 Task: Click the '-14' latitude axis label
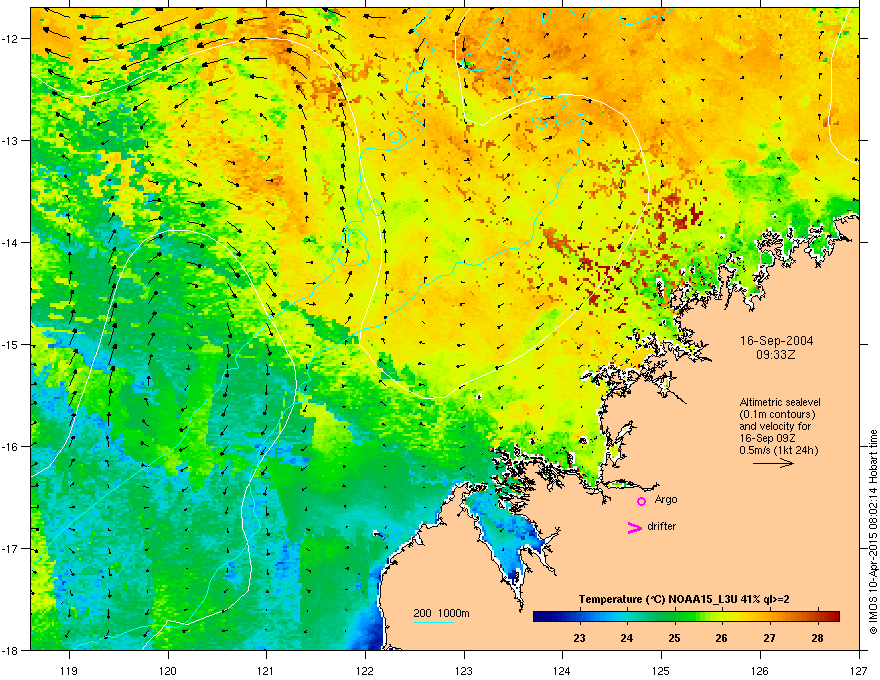[10, 243]
